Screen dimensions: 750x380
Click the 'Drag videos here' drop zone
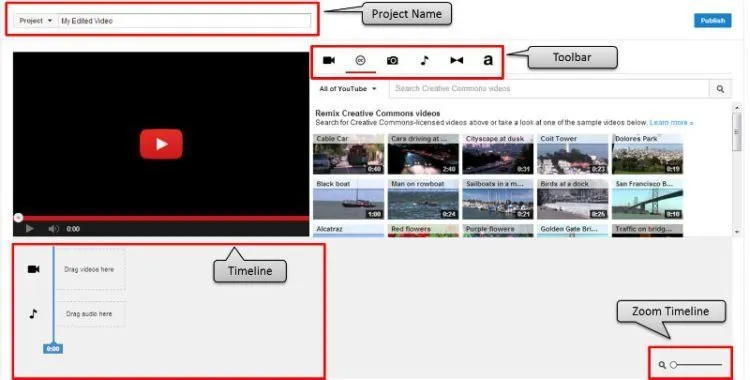coord(89,269)
